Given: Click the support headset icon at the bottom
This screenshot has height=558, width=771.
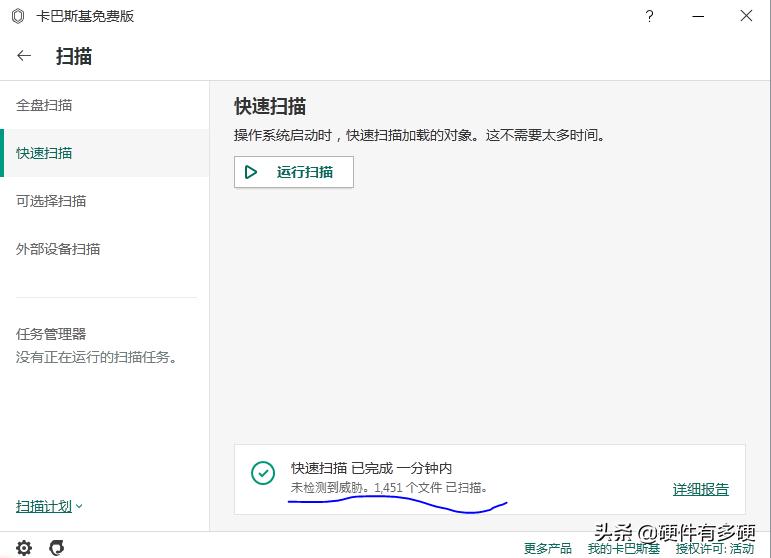Looking at the screenshot, I should pos(57,547).
